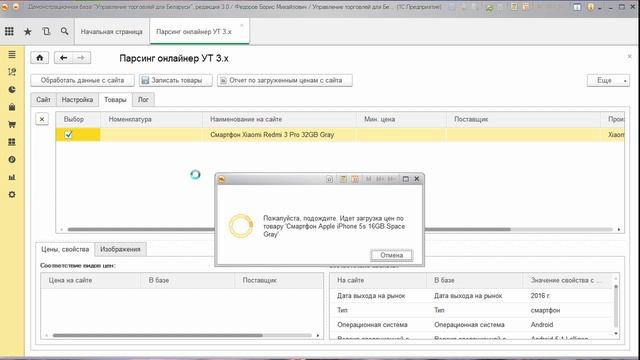Open Отчет по загруженным ценам с сайта
This screenshot has height=360, width=640.
click(284, 80)
